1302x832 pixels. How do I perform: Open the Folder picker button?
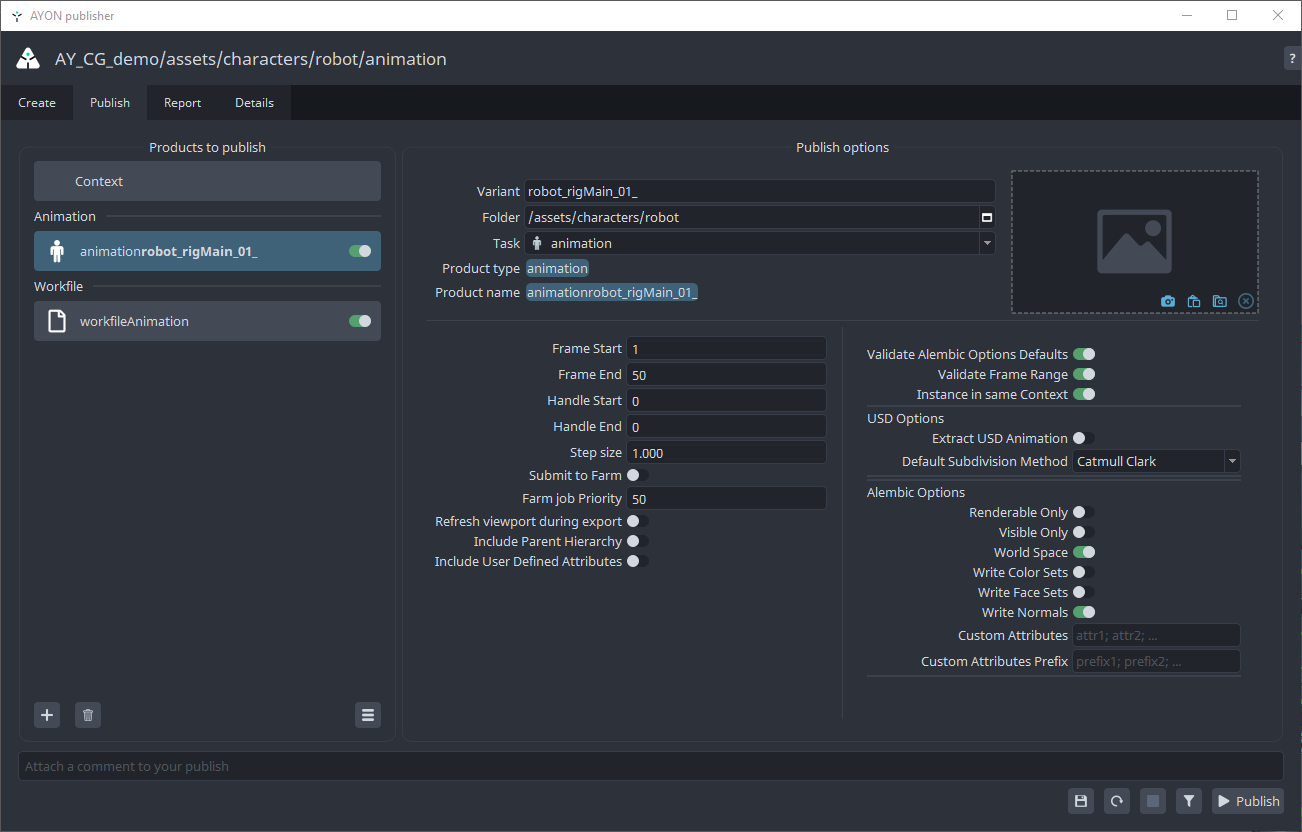[x=986, y=217]
